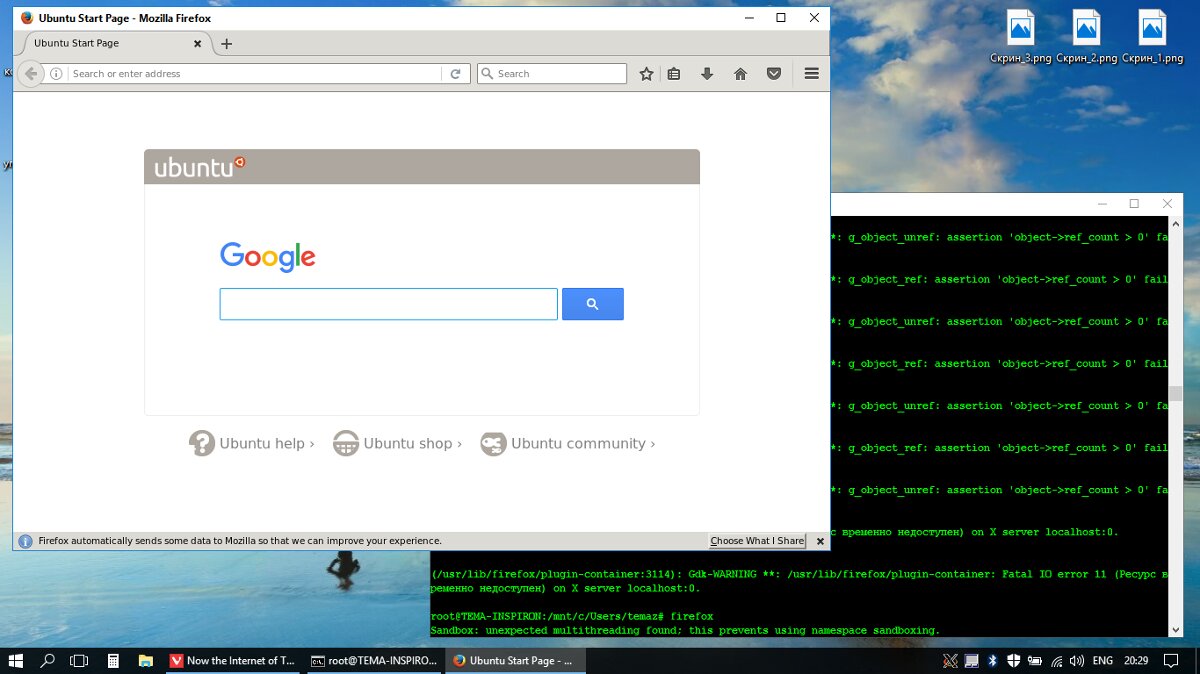This screenshot has width=1200, height=674.
Task: Select the Скрин_3.png desktop file
Action: [1020, 37]
